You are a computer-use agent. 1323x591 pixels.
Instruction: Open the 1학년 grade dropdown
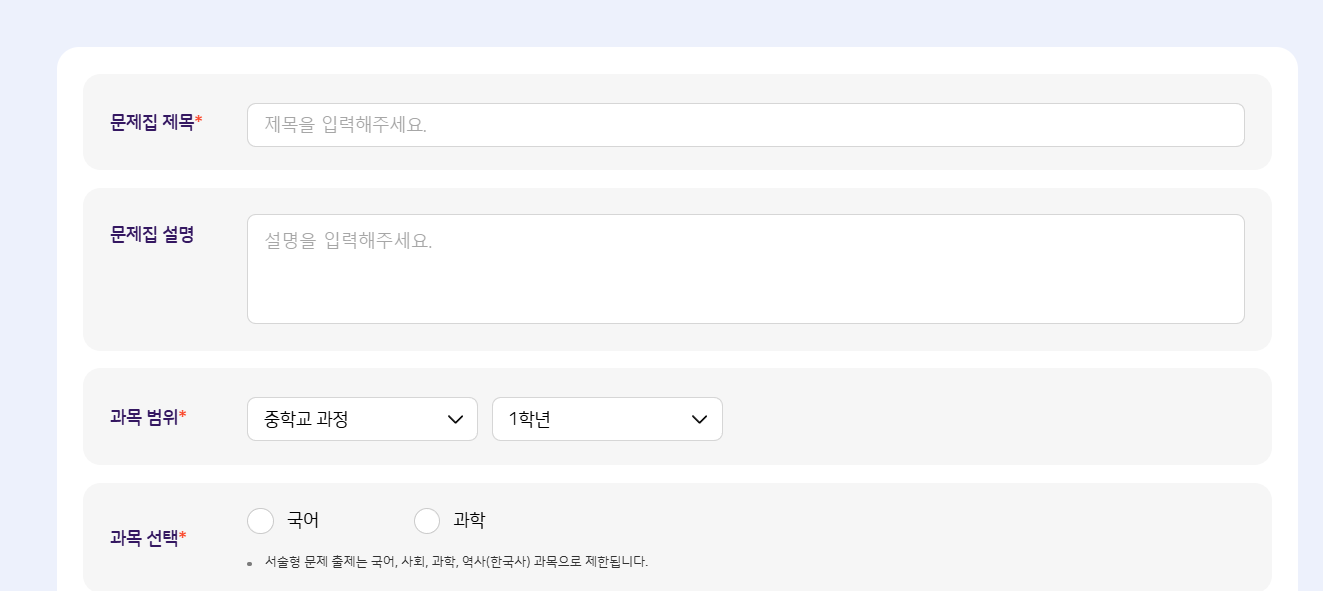(x=607, y=419)
